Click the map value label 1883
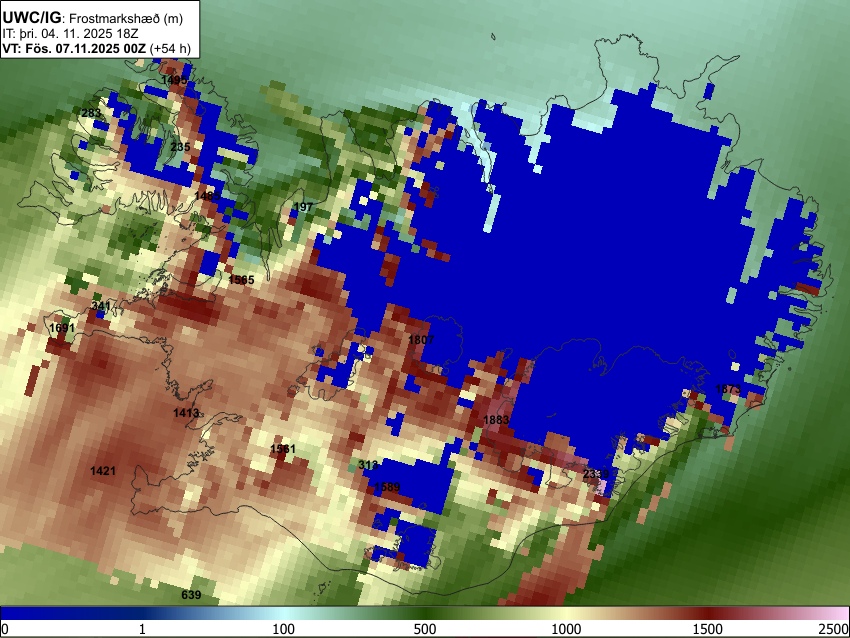 pyautogui.click(x=496, y=420)
